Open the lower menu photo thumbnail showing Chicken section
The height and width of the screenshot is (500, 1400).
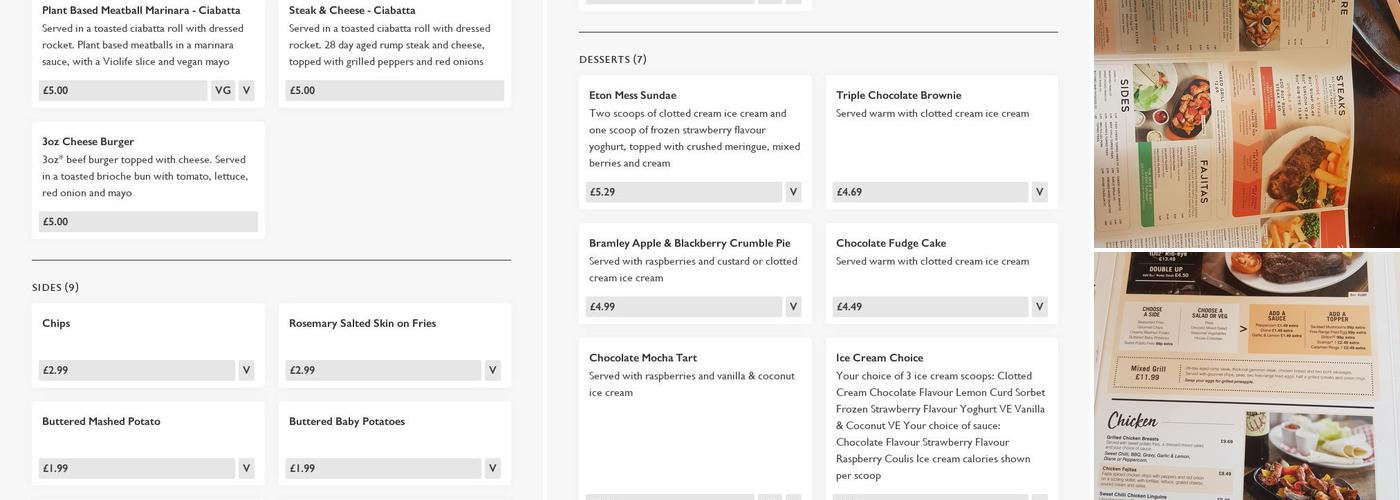(1246, 376)
